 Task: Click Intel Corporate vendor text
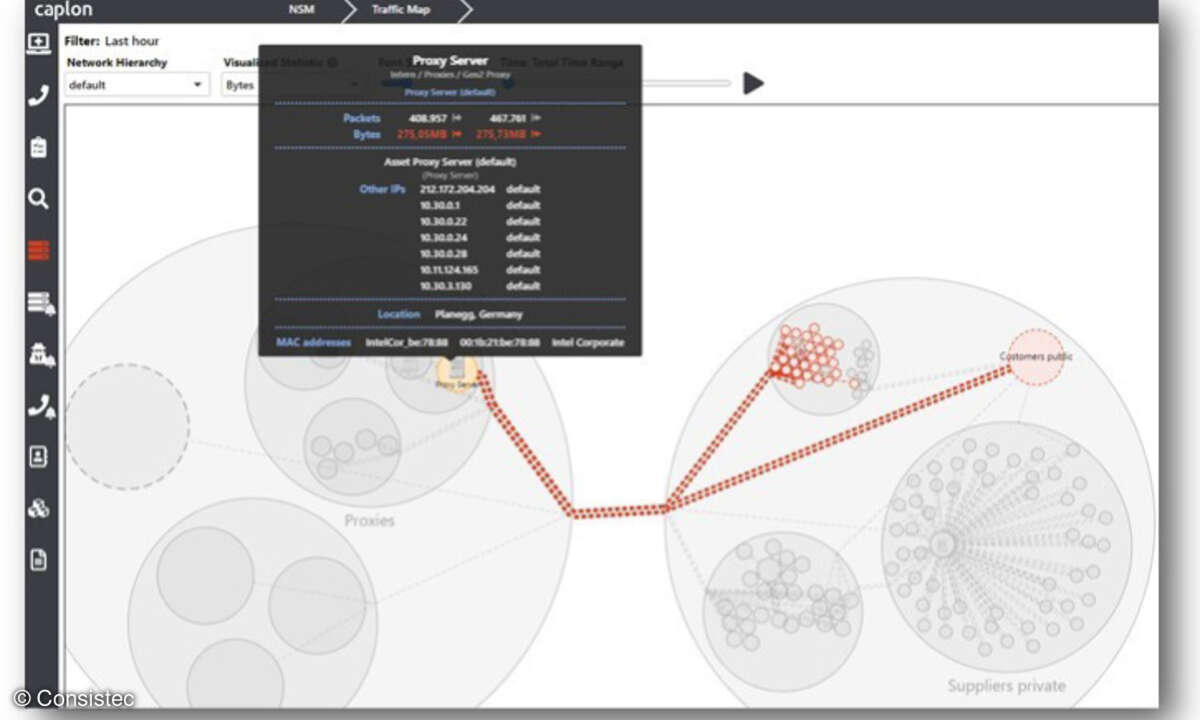click(x=587, y=342)
